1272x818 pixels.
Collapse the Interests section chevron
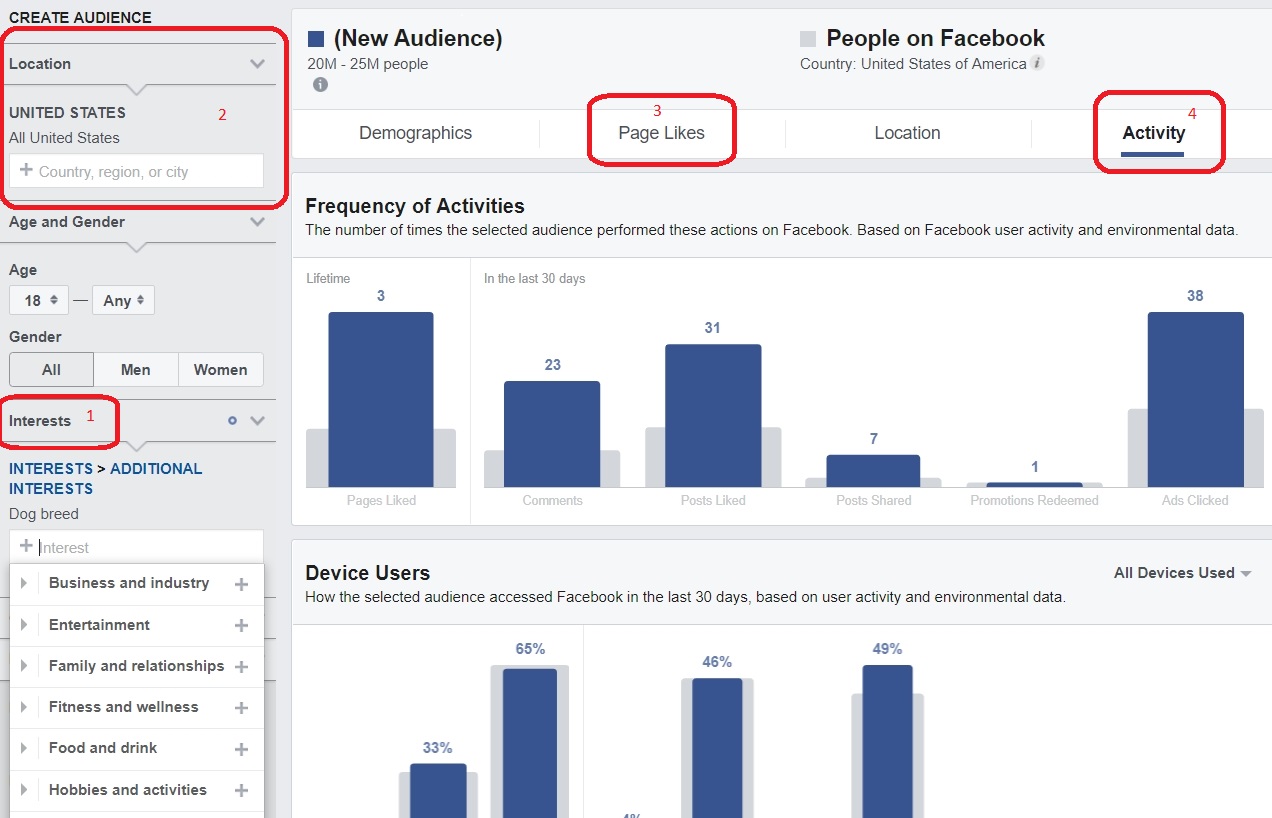pos(258,421)
